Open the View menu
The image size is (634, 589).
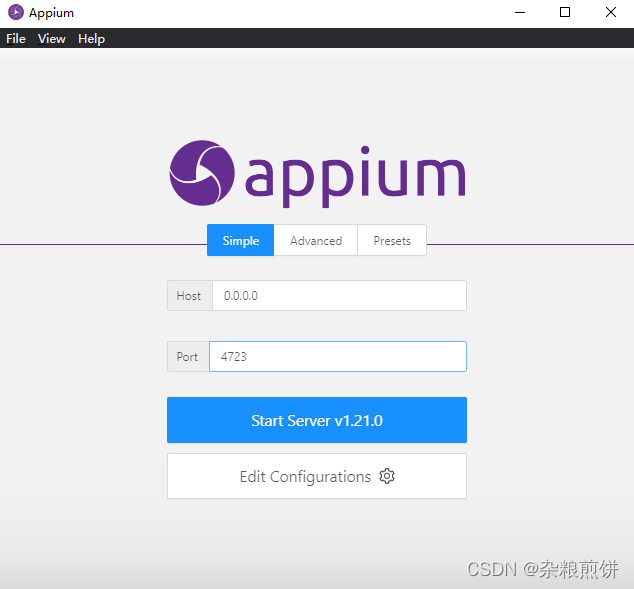coord(52,39)
